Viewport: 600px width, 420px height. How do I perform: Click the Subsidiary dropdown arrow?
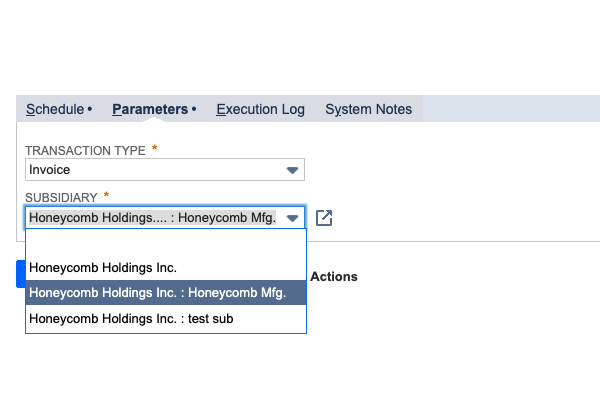[x=293, y=218]
